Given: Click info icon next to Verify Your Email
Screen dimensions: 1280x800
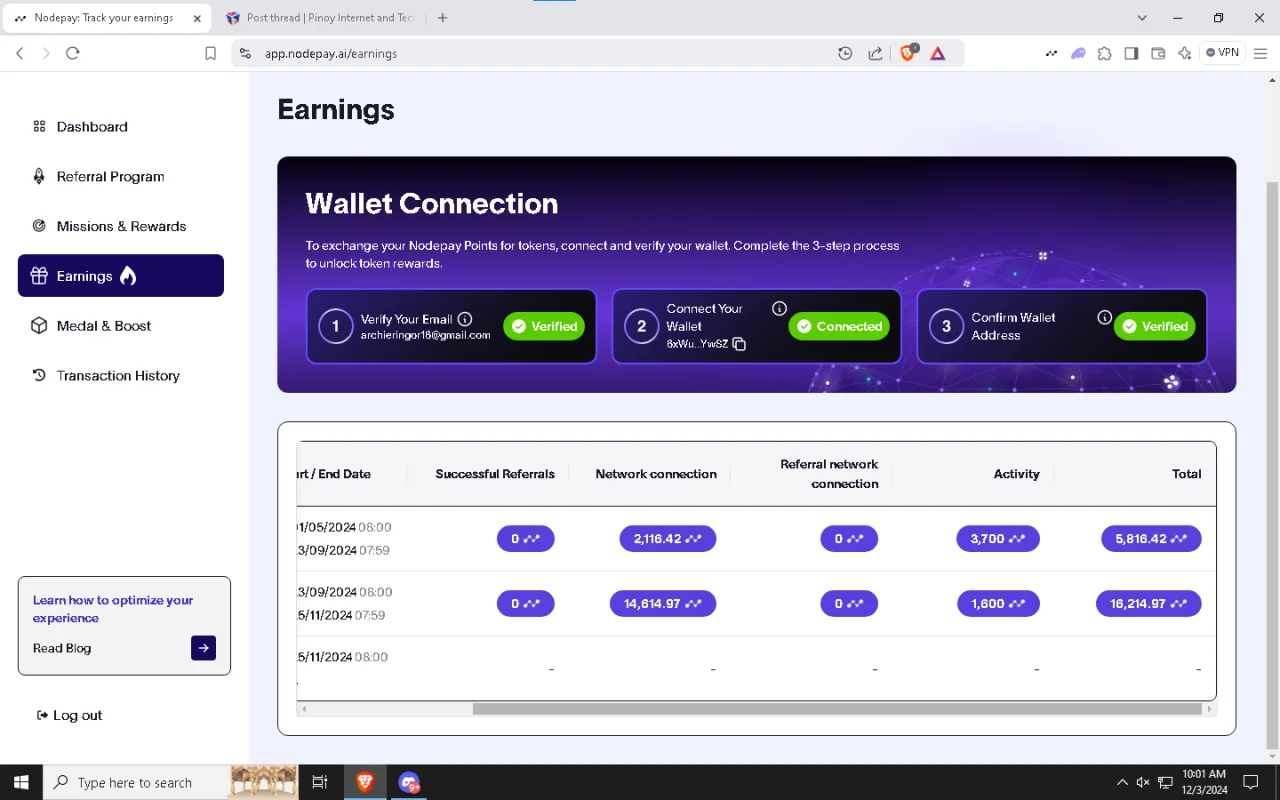Looking at the screenshot, I should coord(465,319).
